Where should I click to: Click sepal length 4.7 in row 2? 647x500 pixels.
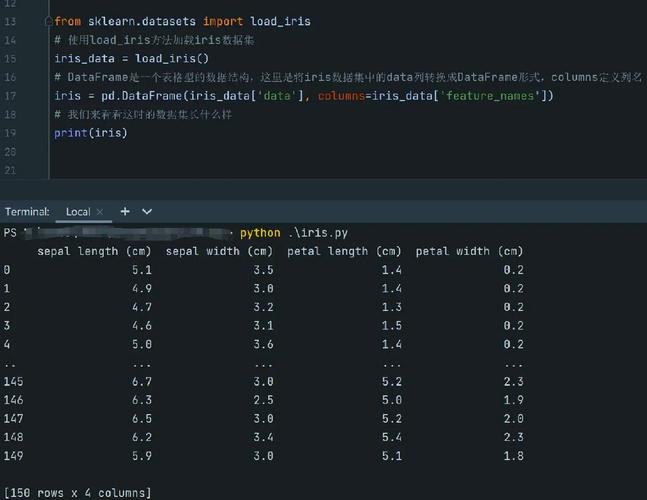pos(142,307)
